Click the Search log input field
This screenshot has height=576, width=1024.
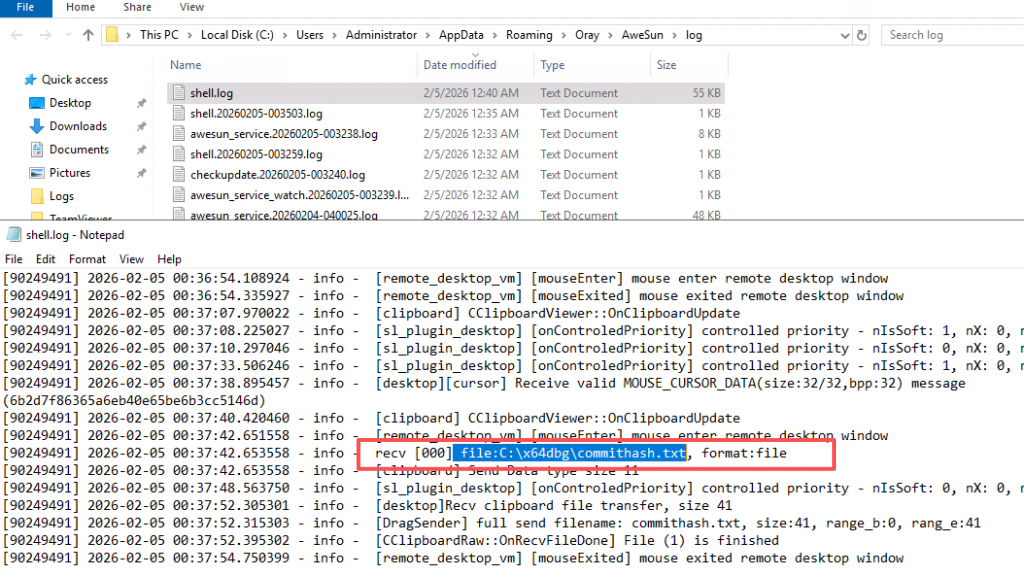point(950,35)
